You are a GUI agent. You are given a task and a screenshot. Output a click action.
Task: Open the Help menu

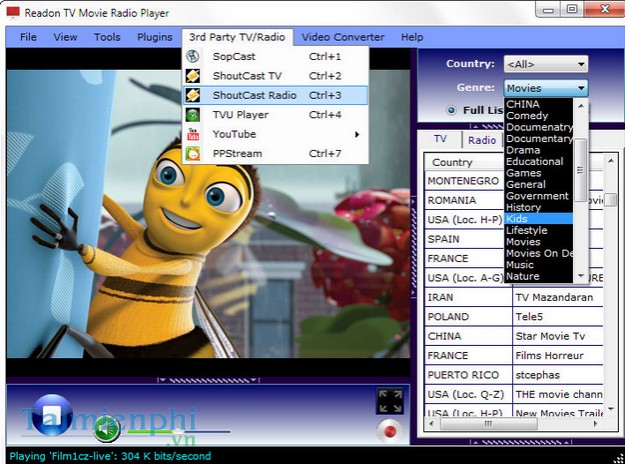[412, 37]
